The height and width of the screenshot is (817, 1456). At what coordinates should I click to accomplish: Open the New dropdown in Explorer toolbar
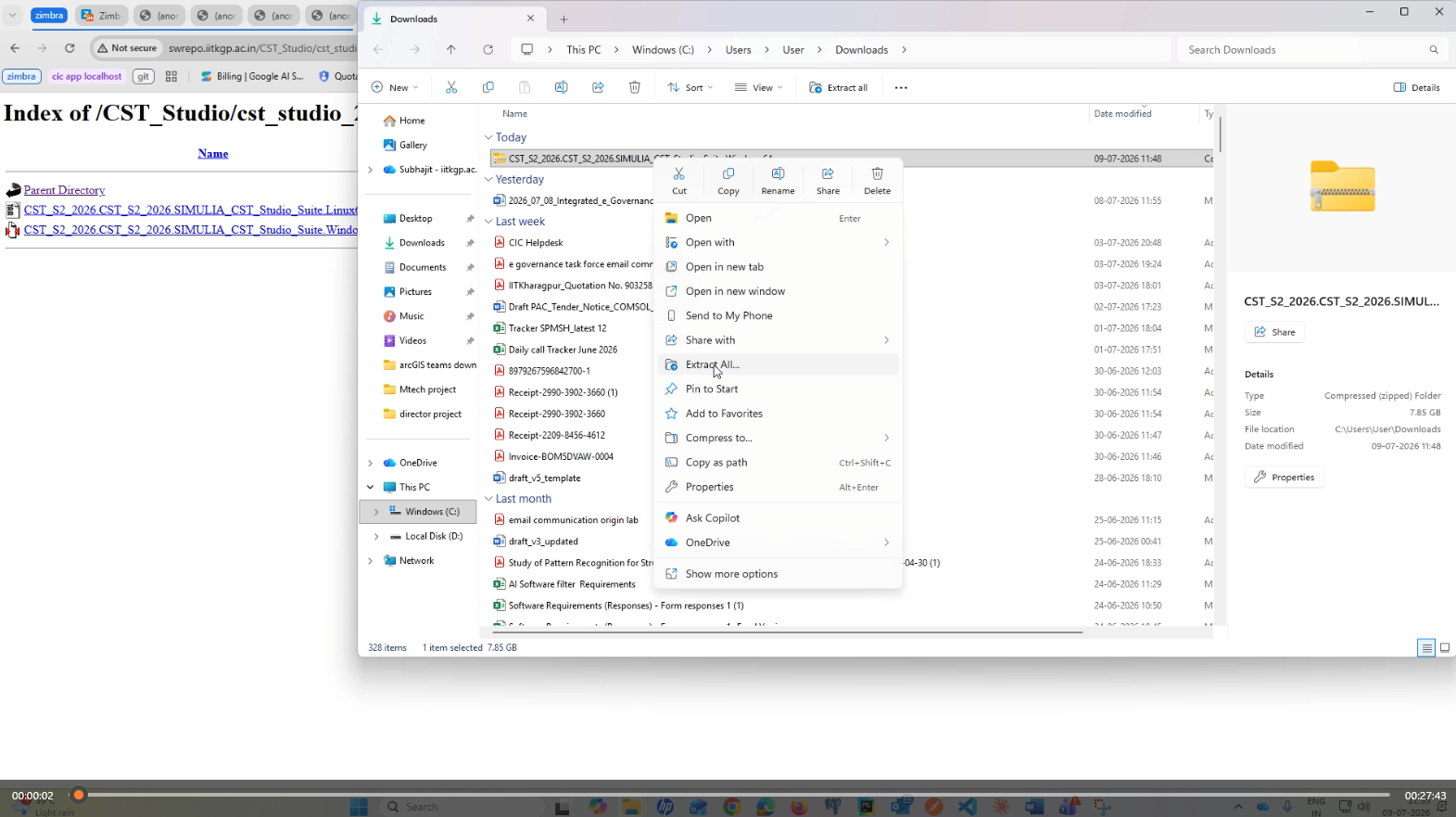tap(395, 87)
